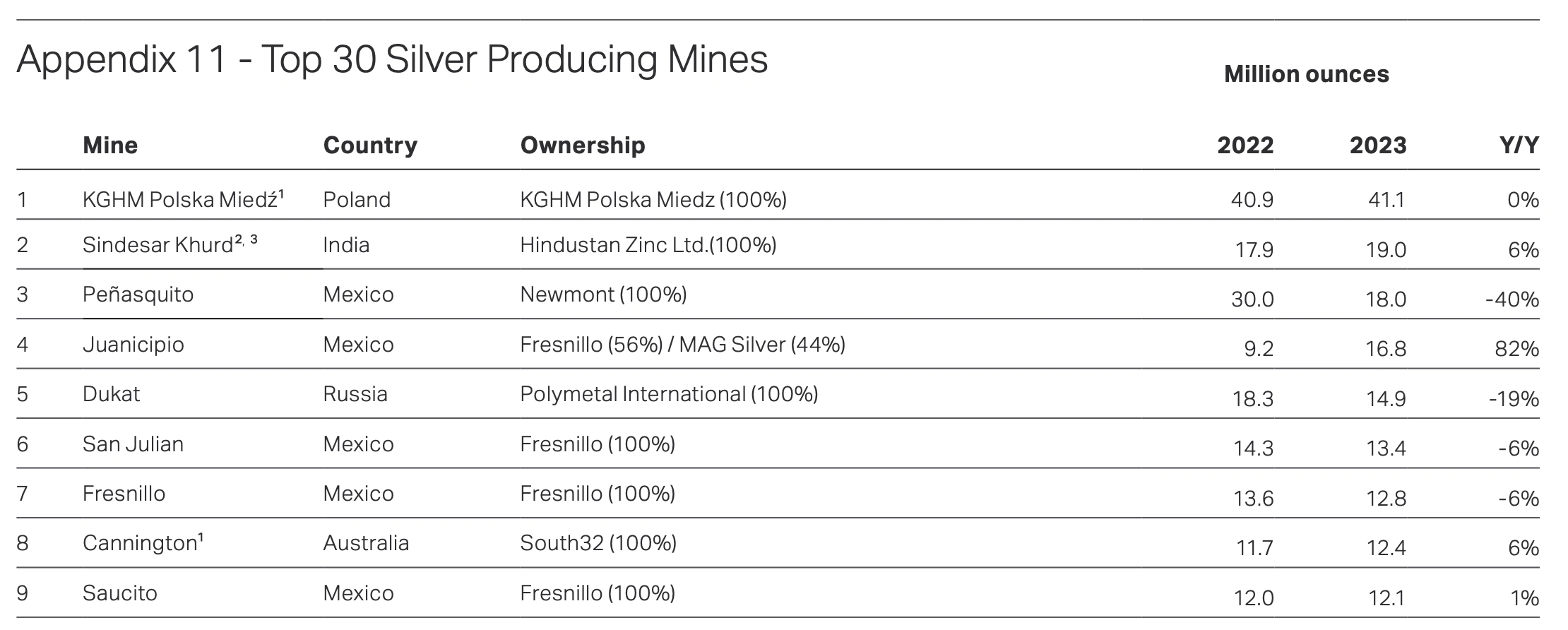Select the KGHM Polska Miedź mine name

click(183, 199)
